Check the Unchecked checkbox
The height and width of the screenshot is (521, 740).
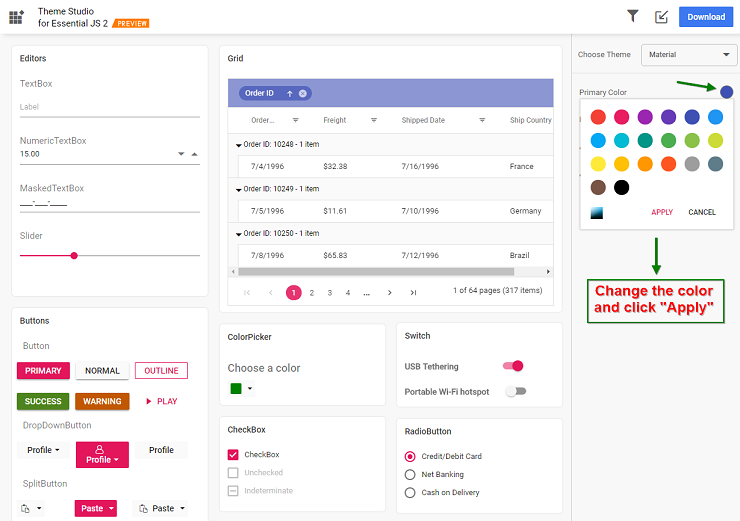[233, 472]
